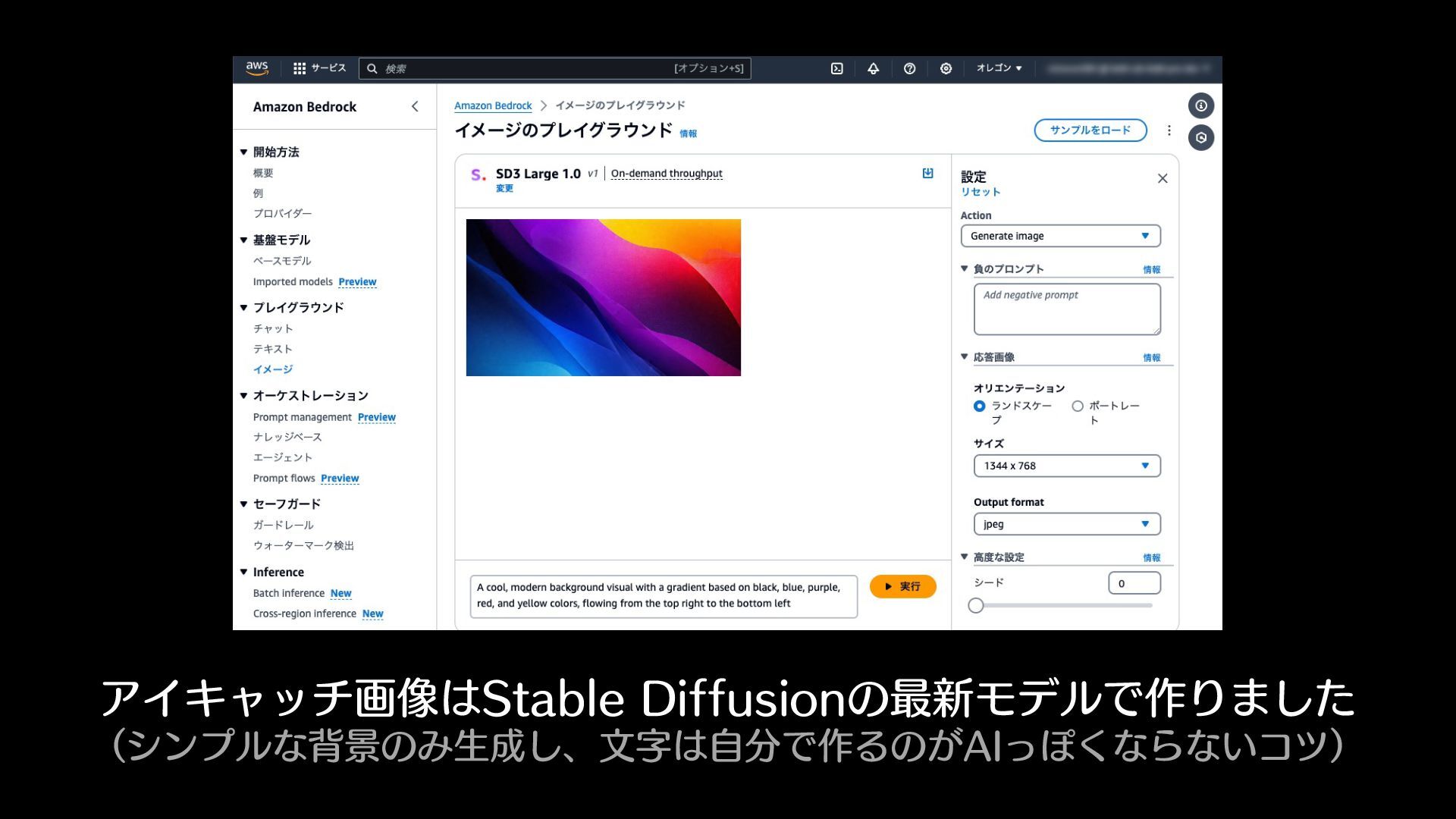Click the 実行 run button
Screen dimensions: 1456x819
point(902,586)
